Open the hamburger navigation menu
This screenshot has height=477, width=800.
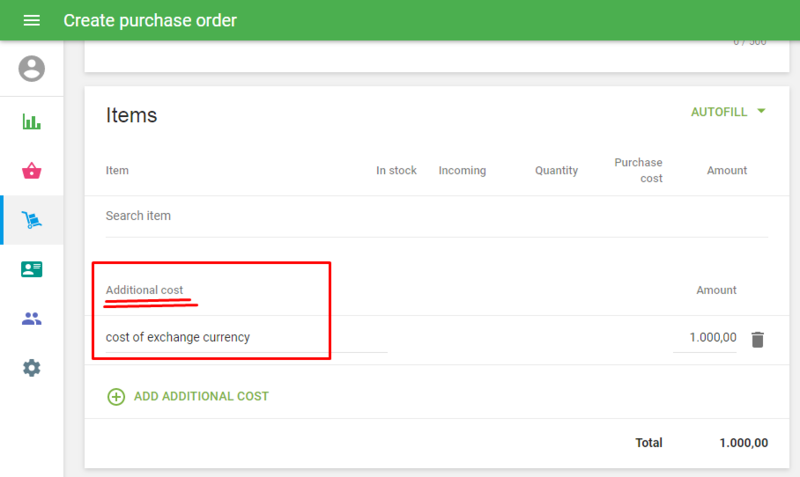pos(31,20)
